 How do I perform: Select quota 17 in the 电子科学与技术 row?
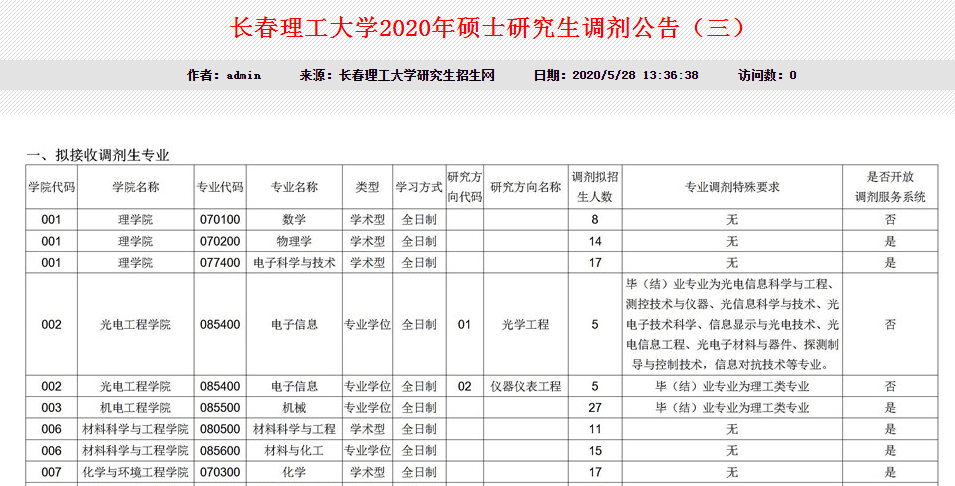click(595, 263)
